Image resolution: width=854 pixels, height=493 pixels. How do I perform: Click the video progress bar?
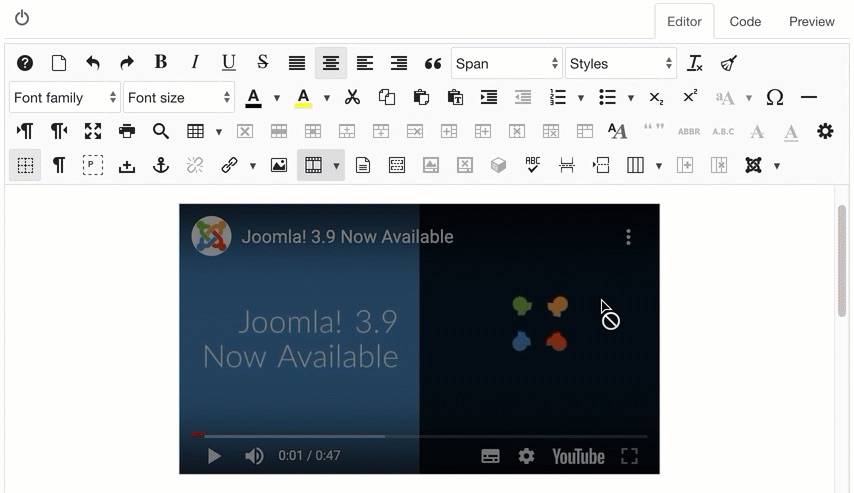(x=420, y=436)
